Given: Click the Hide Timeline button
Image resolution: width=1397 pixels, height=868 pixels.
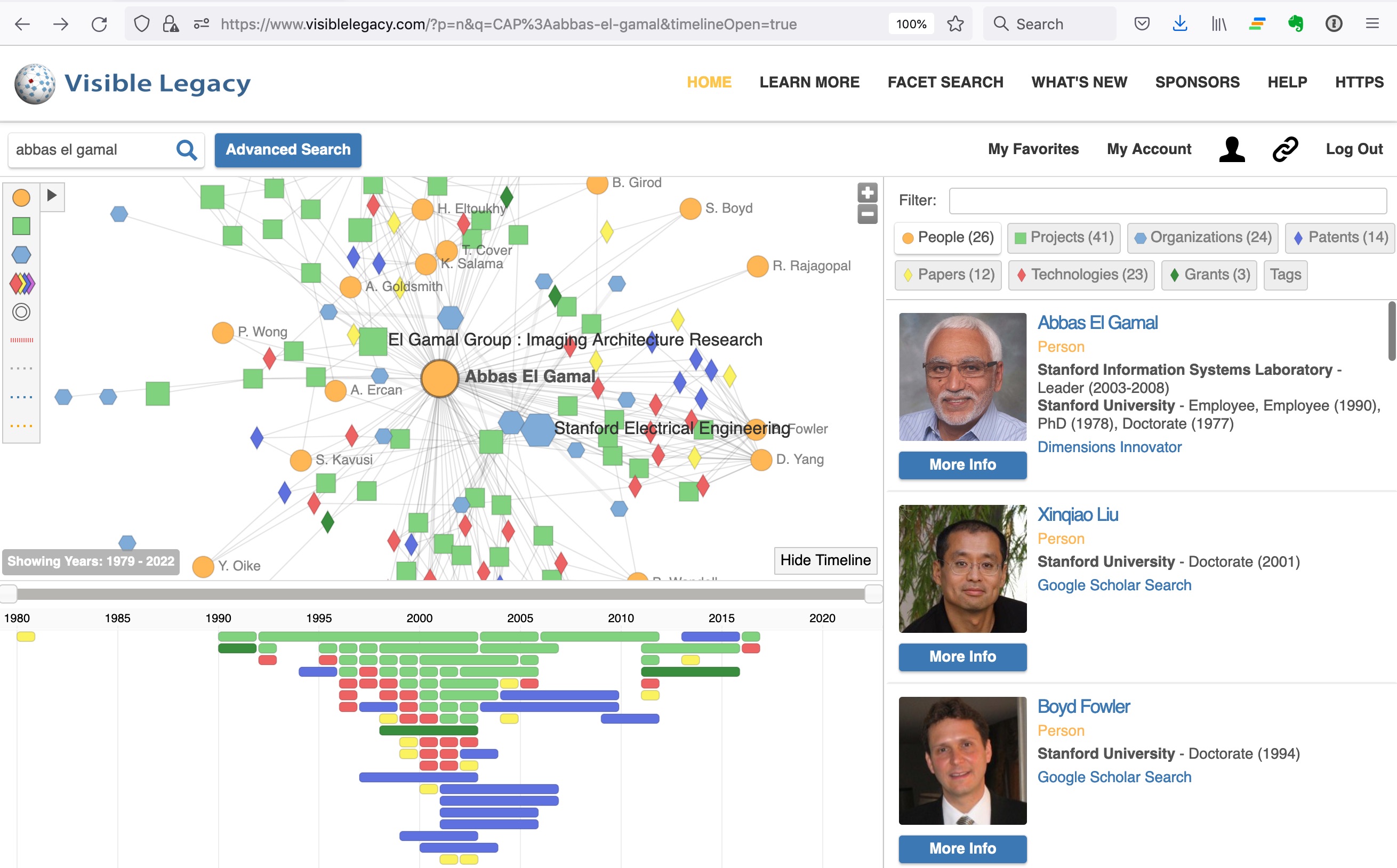Looking at the screenshot, I should (825, 560).
